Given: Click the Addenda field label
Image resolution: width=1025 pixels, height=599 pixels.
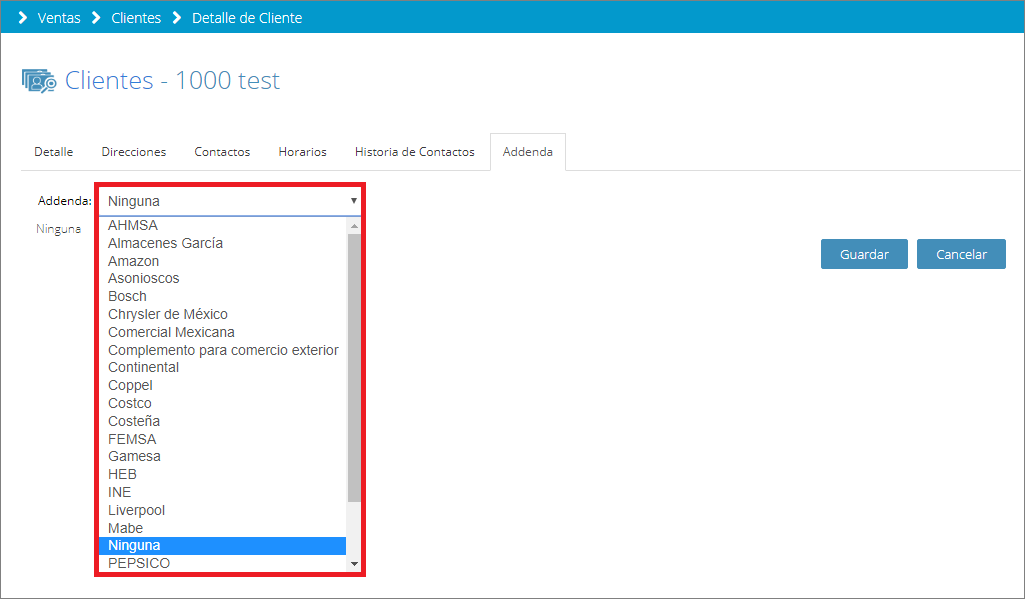Looking at the screenshot, I should coord(64,201).
